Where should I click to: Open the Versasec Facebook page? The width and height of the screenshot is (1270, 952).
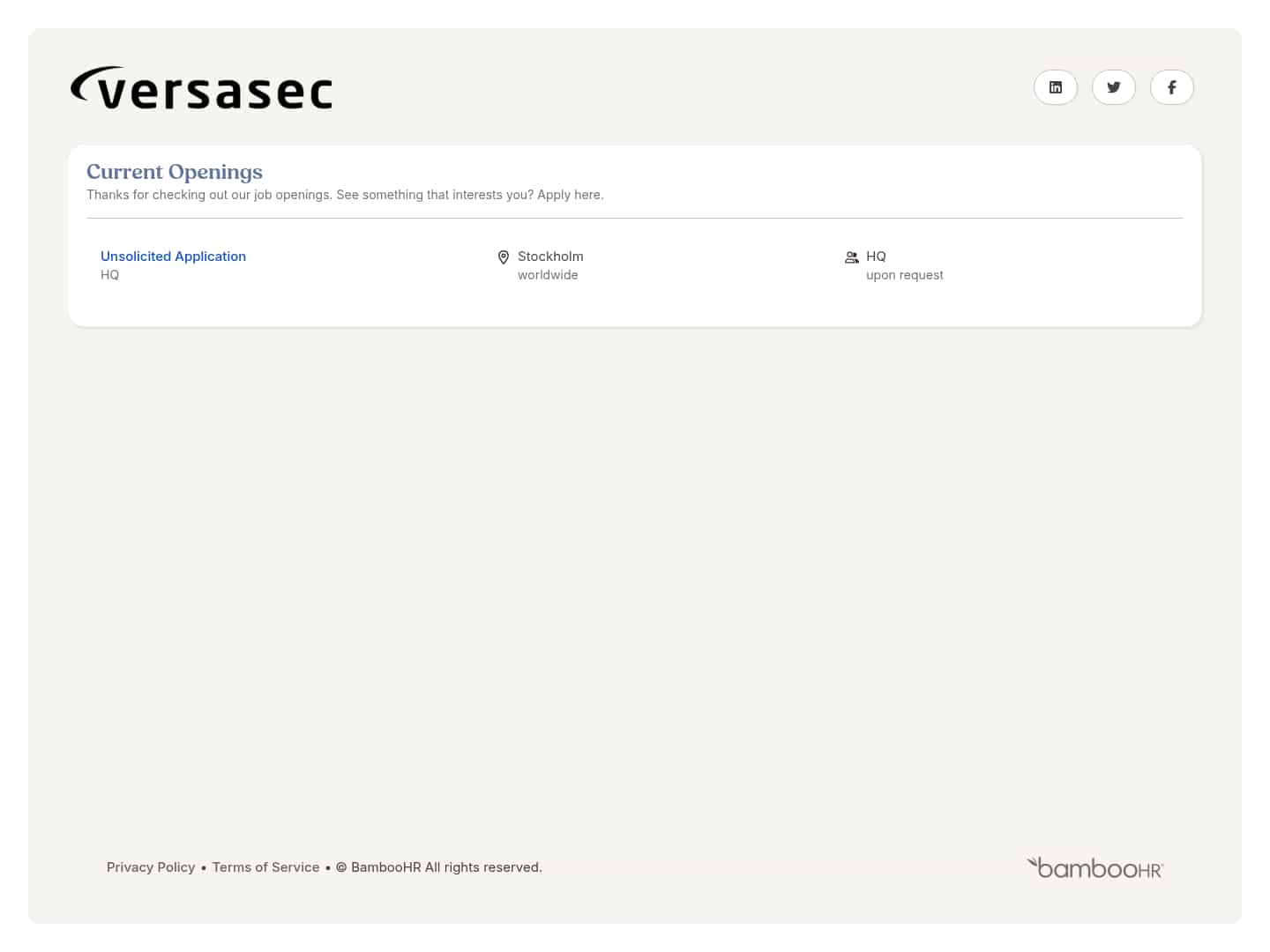pos(1172,87)
